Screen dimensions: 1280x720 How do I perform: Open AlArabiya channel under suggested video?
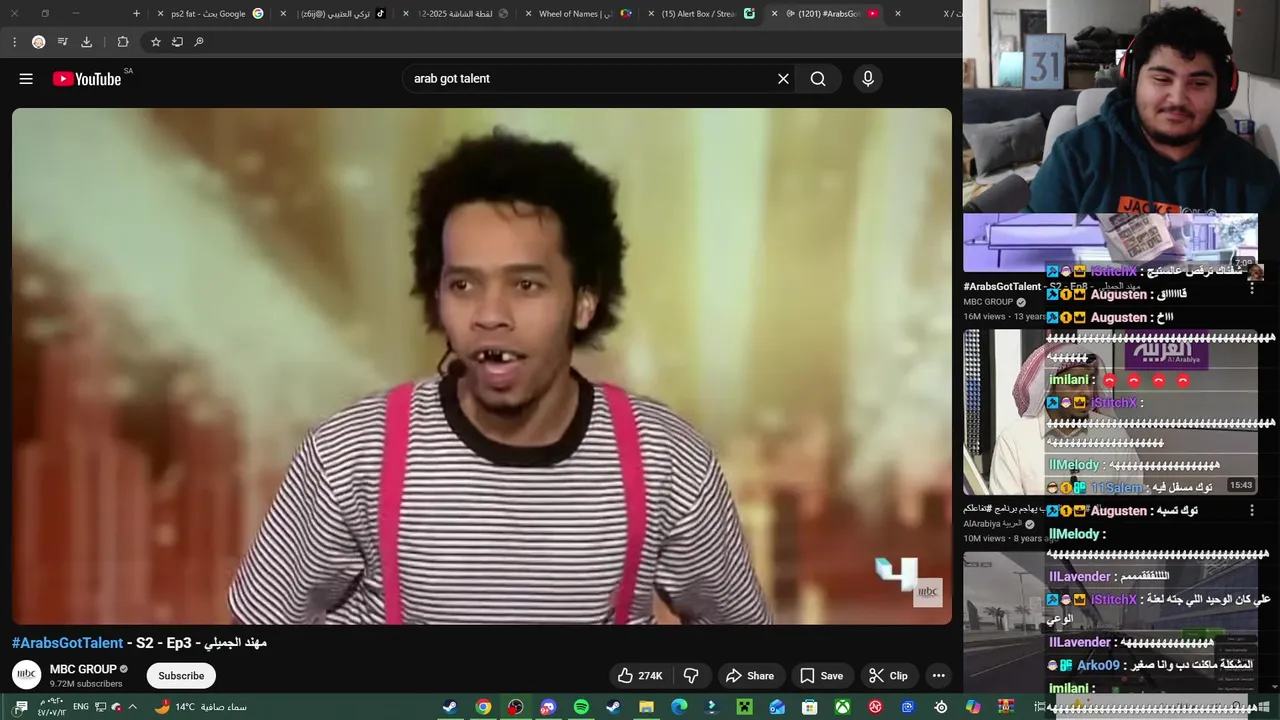point(993,524)
